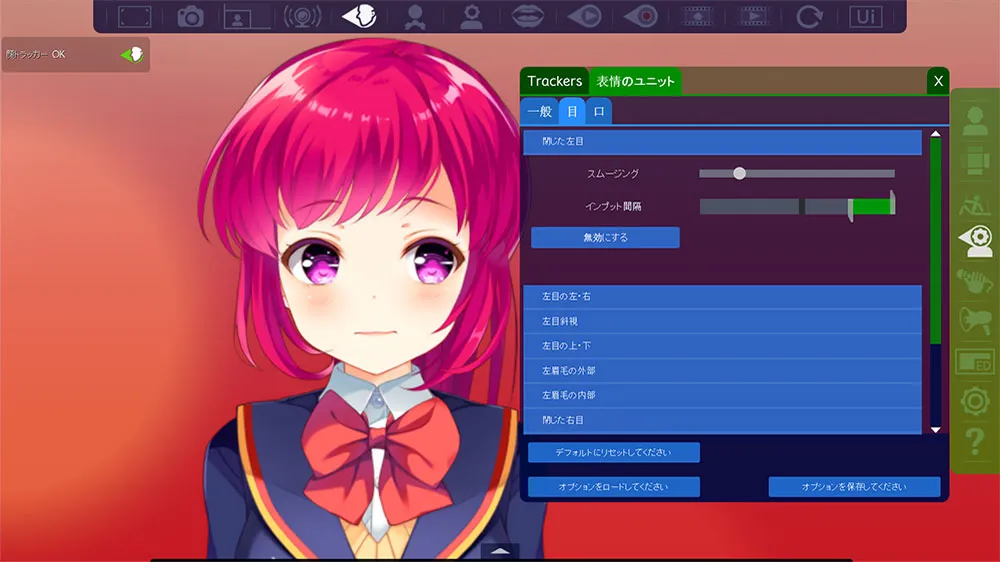Expand the 左目の左・右 section
Image resolution: width=1000 pixels, height=562 pixels.
coord(722,297)
